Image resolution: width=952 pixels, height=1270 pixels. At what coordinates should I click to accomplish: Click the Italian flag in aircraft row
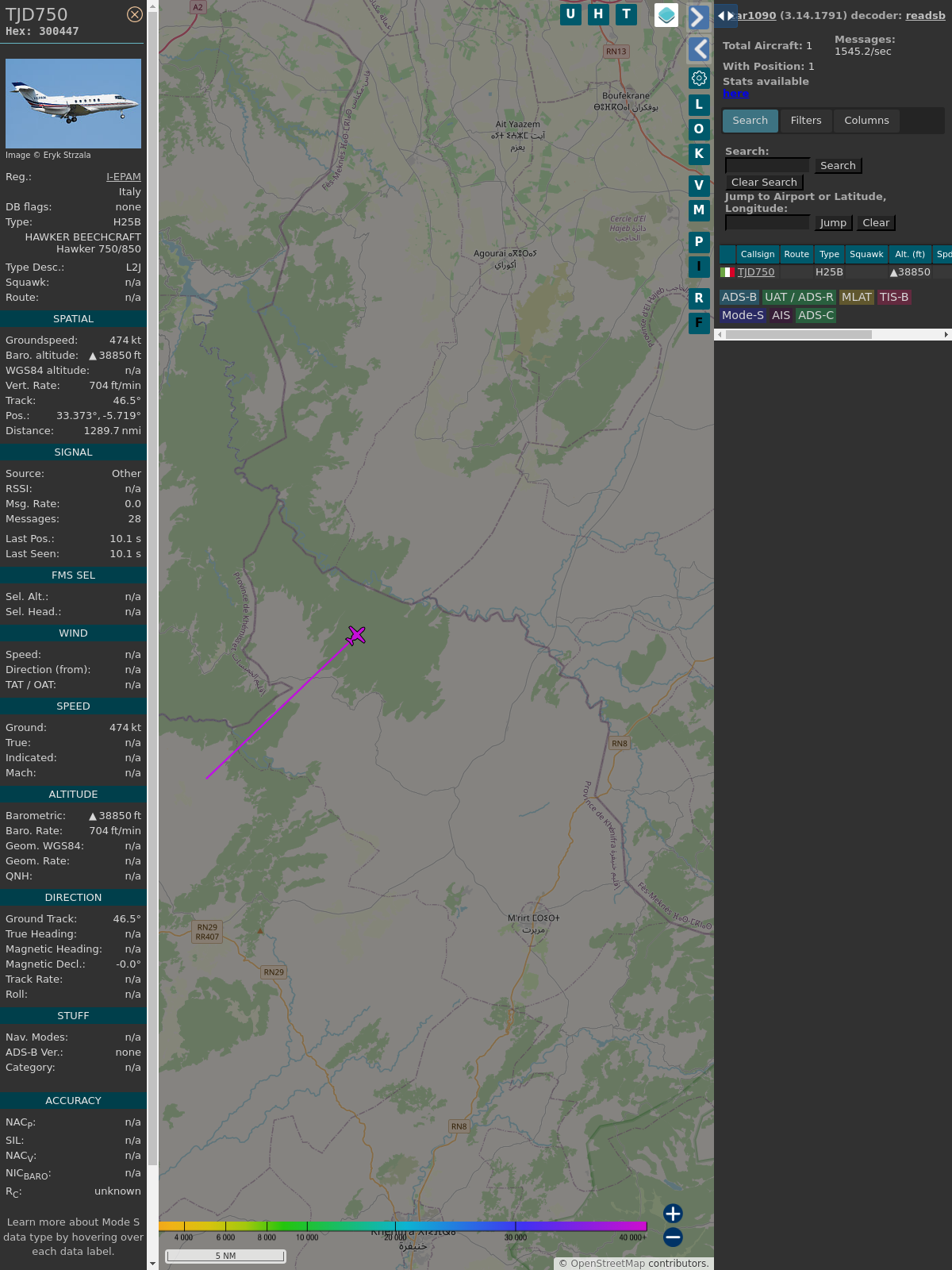point(727,272)
